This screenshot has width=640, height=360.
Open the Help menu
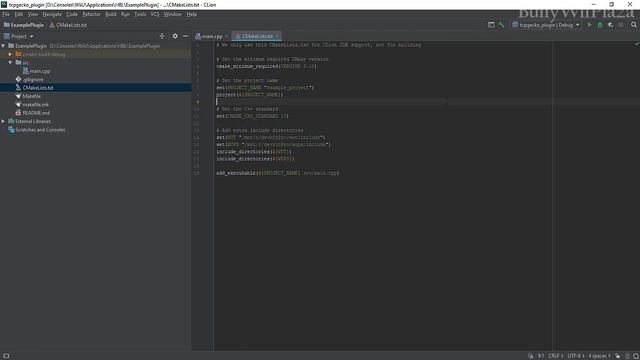[191, 14]
